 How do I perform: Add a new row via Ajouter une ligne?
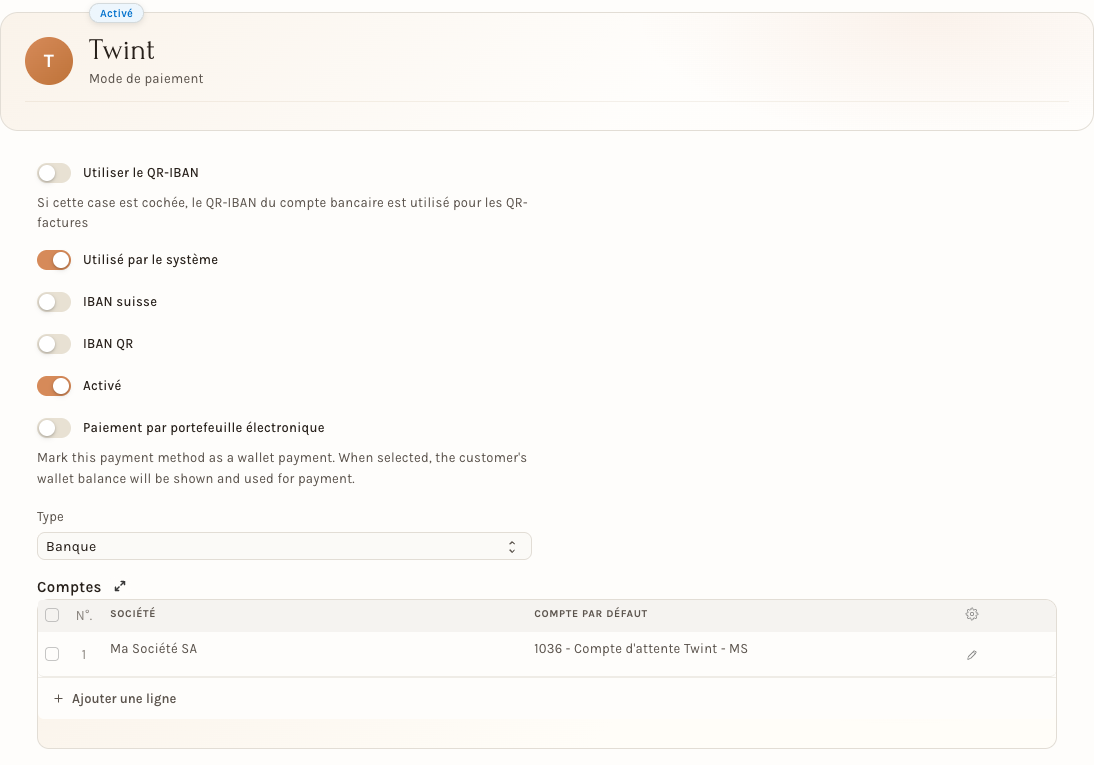(115, 699)
